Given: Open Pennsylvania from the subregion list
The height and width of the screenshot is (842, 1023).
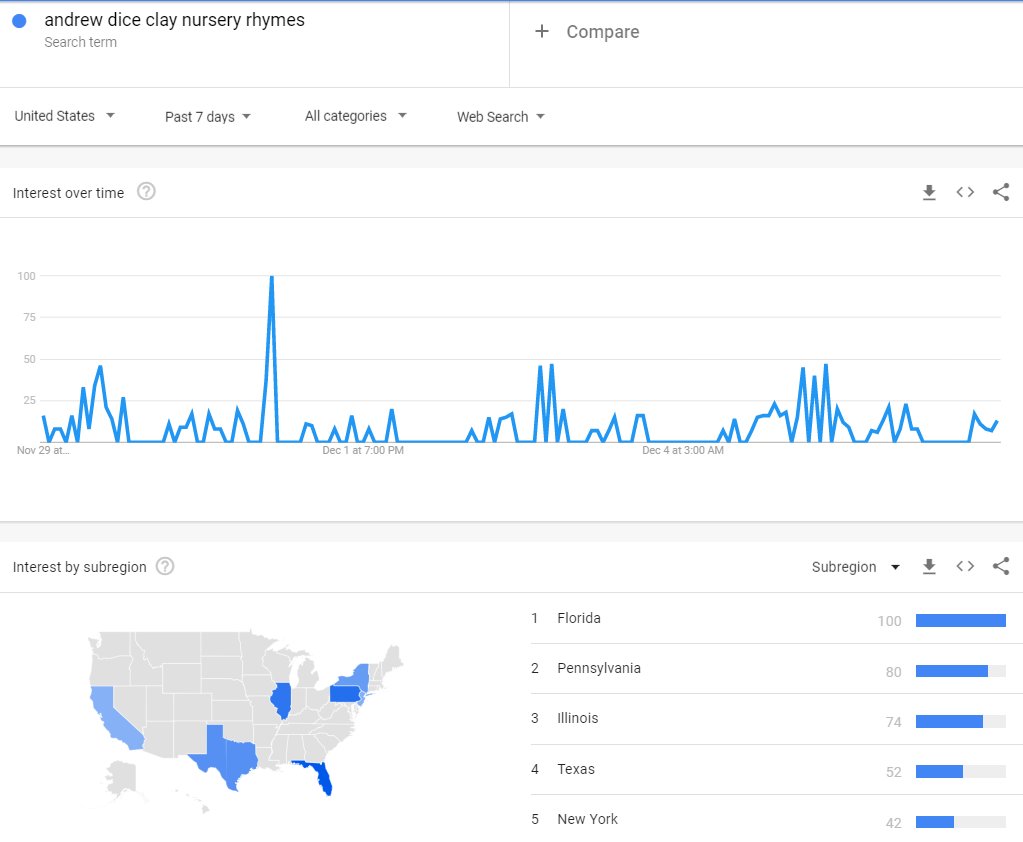Looking at the screenshot, I should click(599, 668).
